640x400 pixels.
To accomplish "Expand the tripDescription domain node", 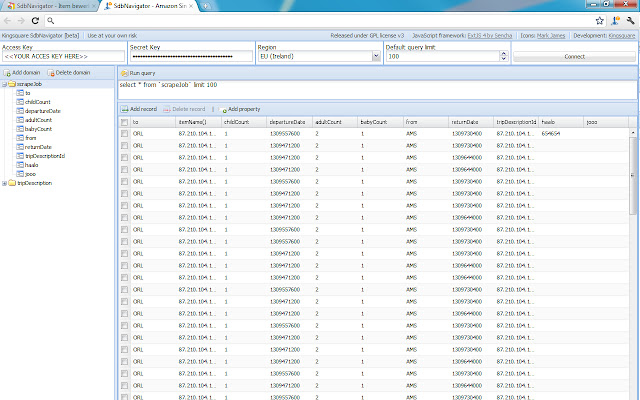I will (x=5, y=183).
